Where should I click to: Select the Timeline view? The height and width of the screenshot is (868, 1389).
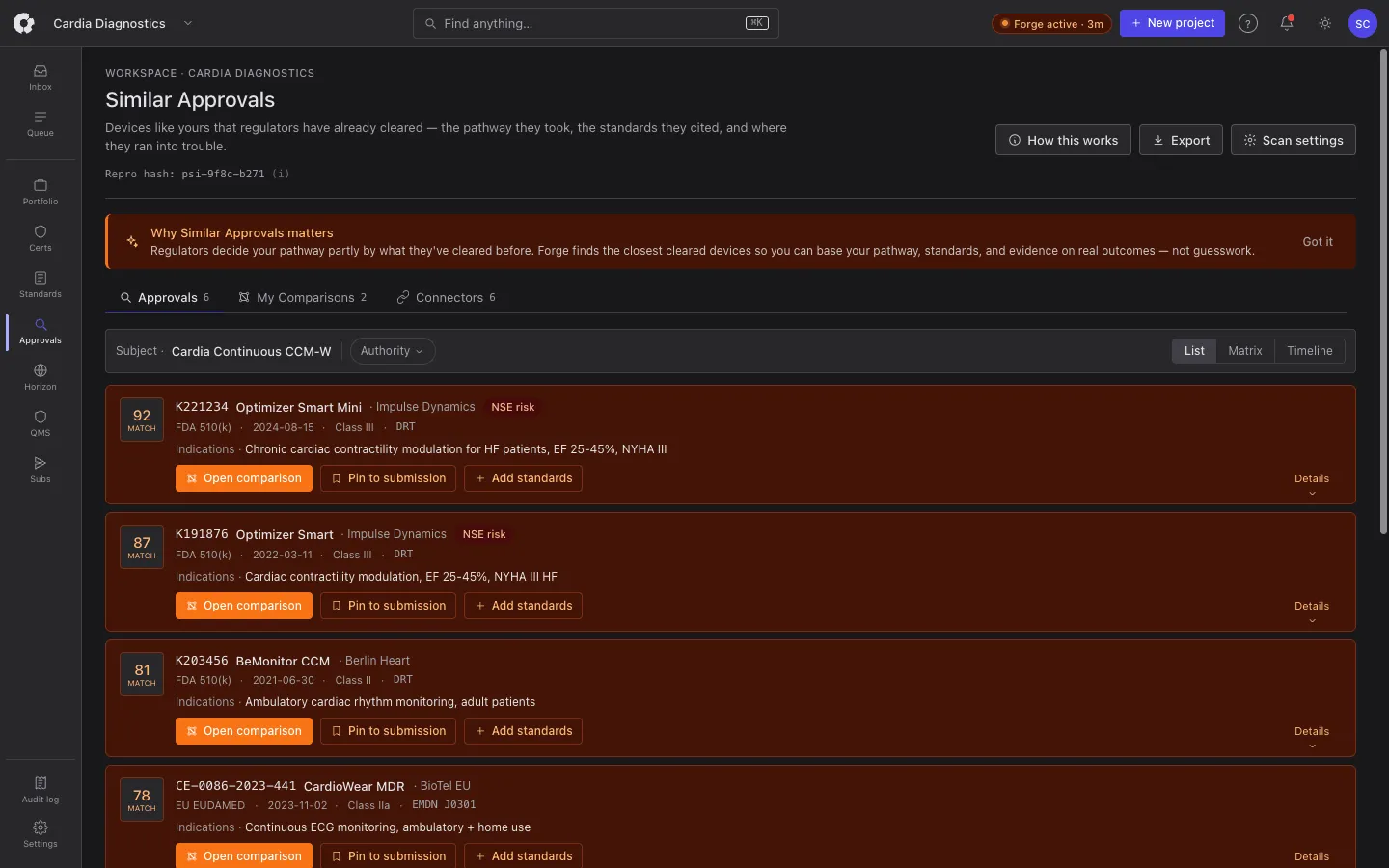tap(1309, 351)
